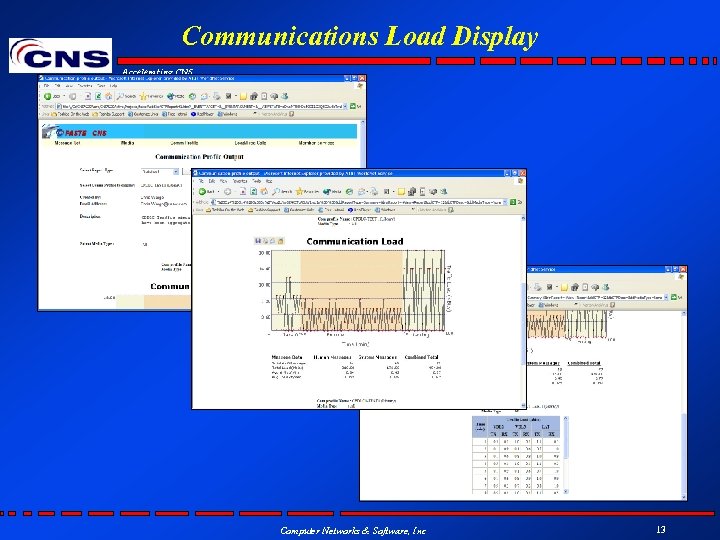
Task: Click the Print icon in the load table window
Action: point(538,287)
